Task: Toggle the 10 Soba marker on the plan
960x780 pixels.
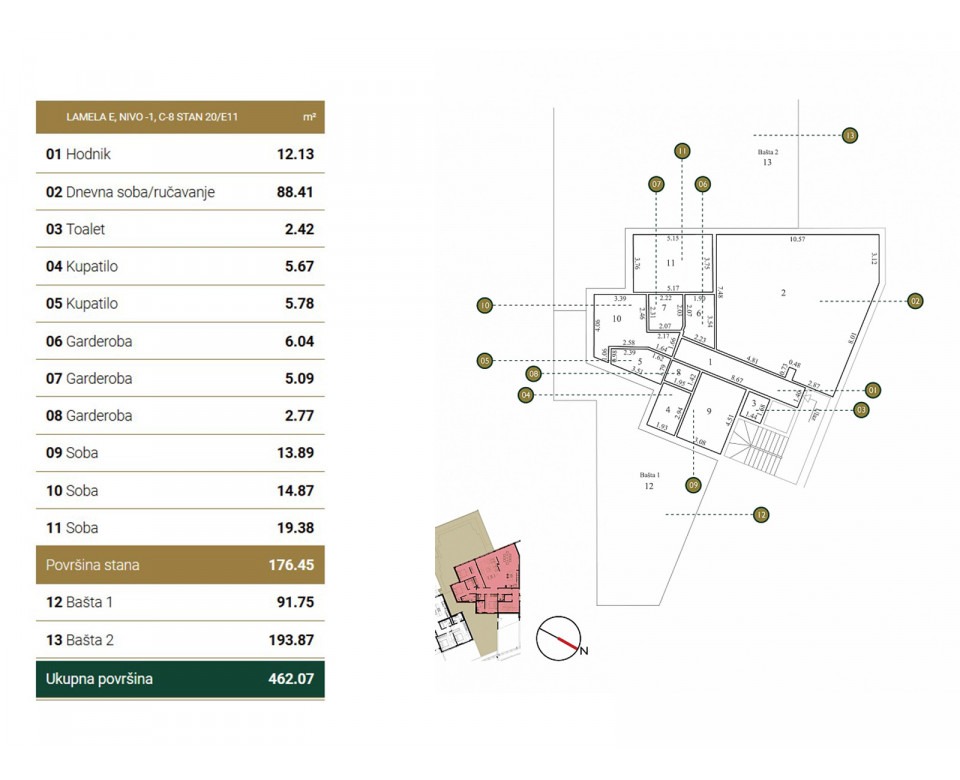Action: (x=485, y=305)
